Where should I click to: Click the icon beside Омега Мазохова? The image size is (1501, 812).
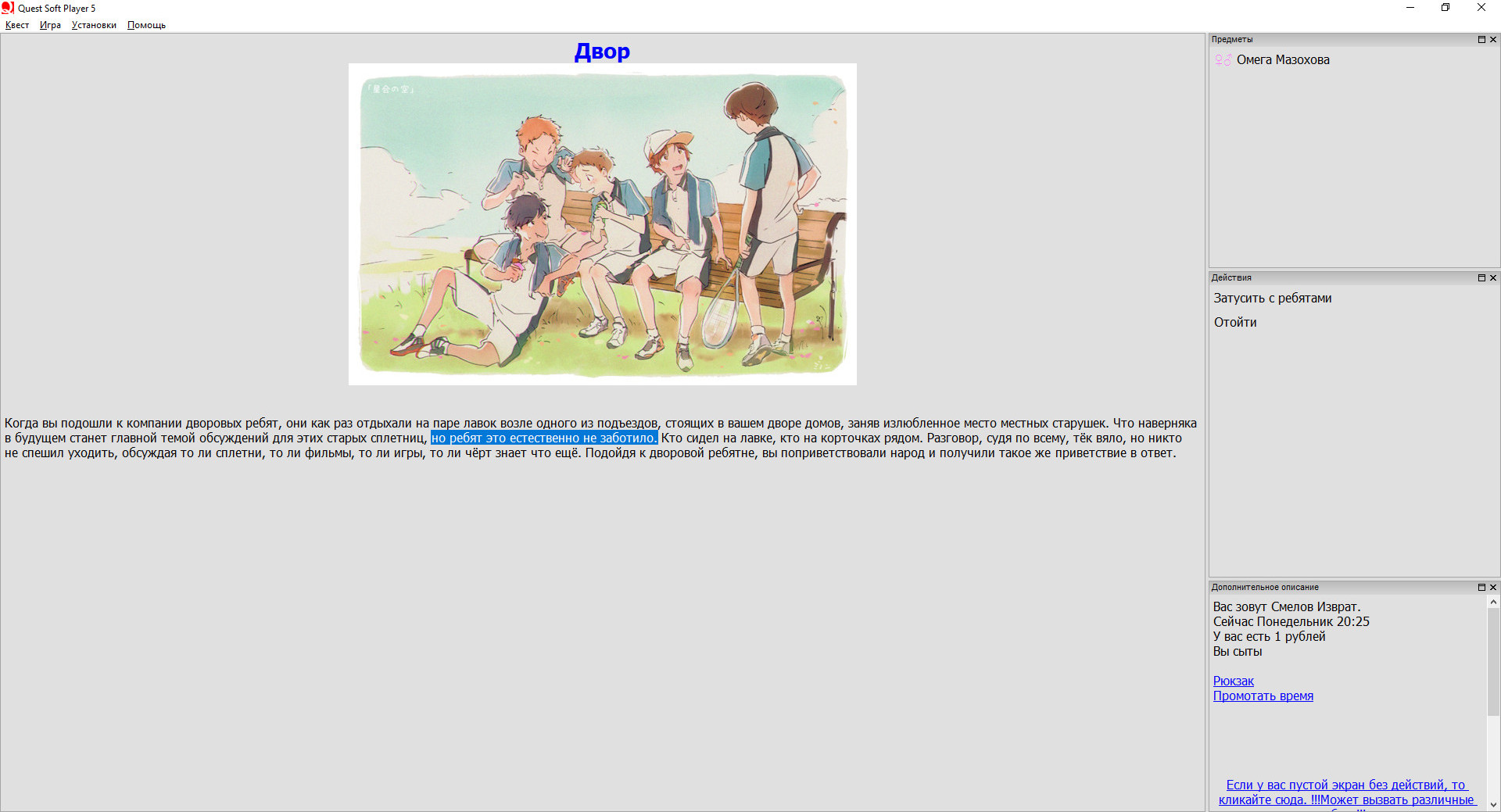point(1223,59)
